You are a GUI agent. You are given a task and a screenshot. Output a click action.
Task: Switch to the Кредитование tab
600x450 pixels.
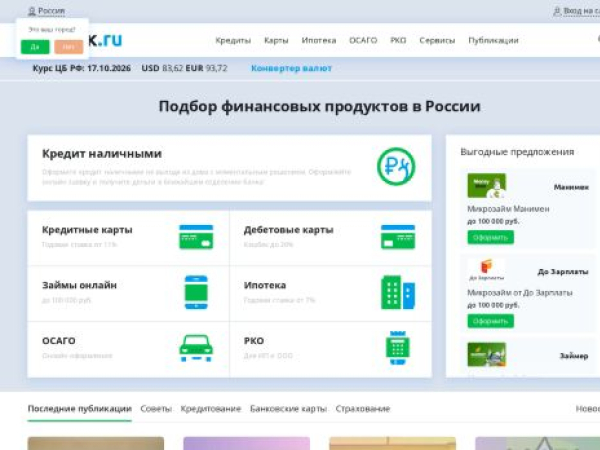click(211, 409)
